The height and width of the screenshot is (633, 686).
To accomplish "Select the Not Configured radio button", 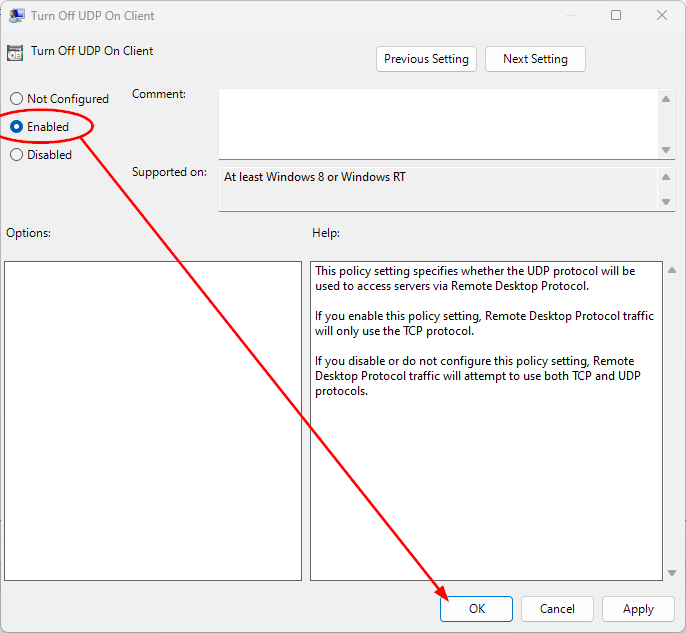I will tap(16, 99).
